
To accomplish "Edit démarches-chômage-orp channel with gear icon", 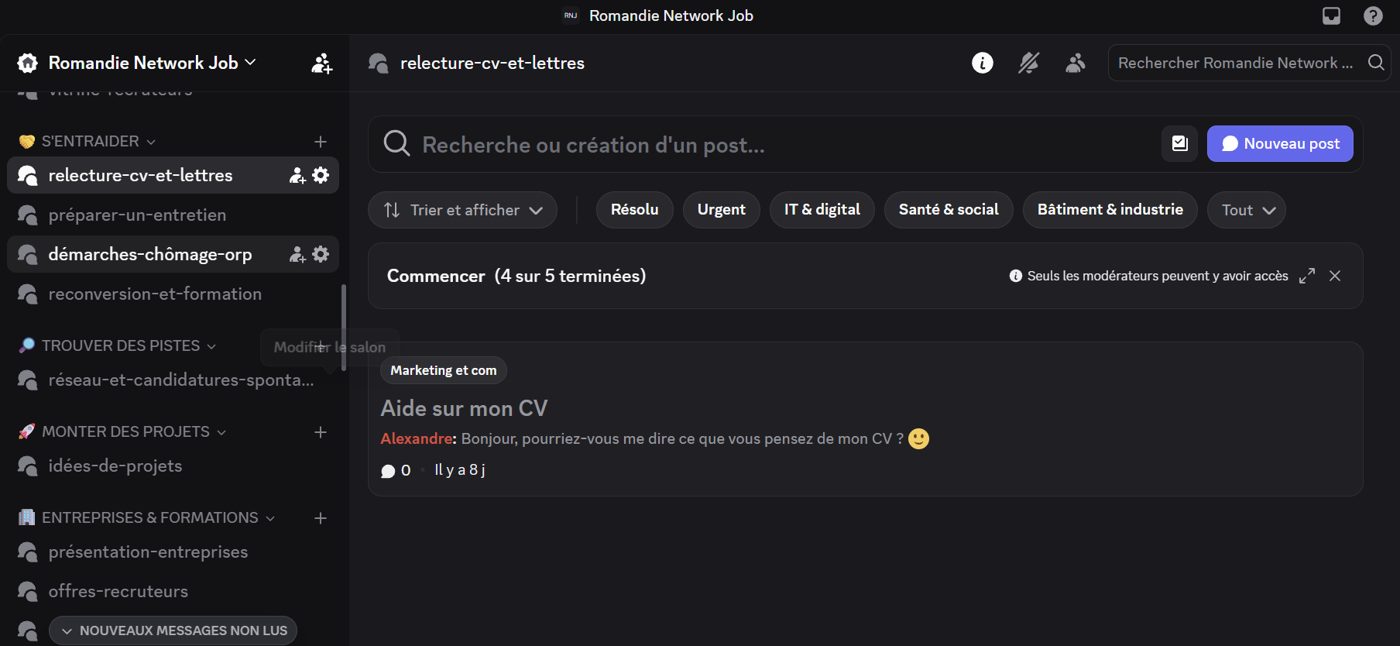I will point(320,254).
